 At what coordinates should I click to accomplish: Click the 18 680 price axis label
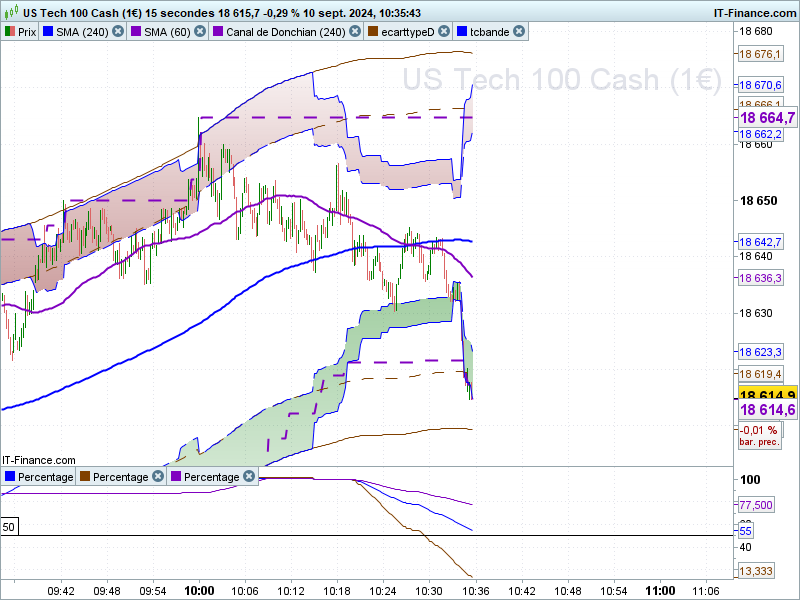[x=756, y=31]
